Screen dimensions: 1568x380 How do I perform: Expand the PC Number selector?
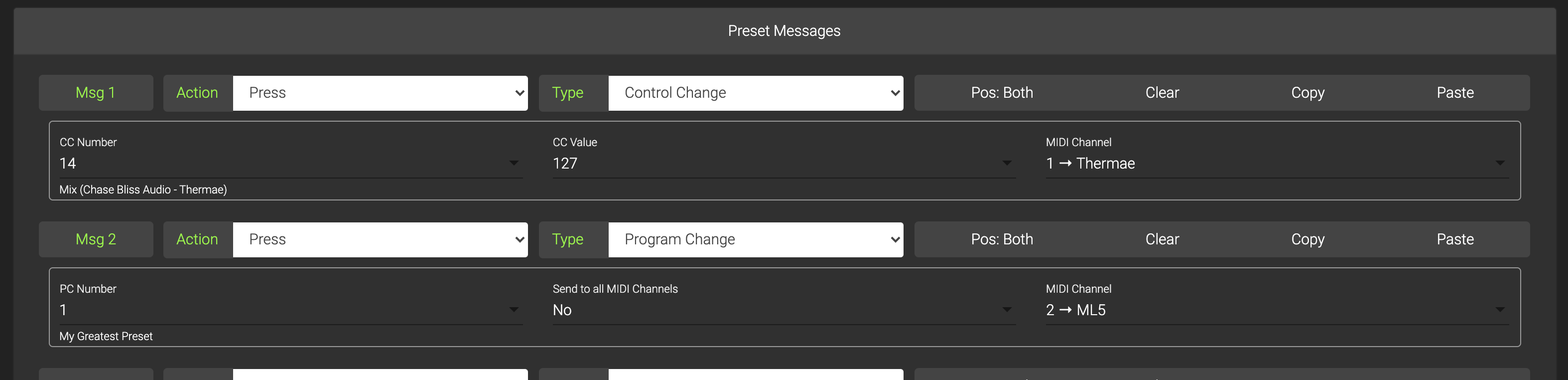click(x=290, y=310)
